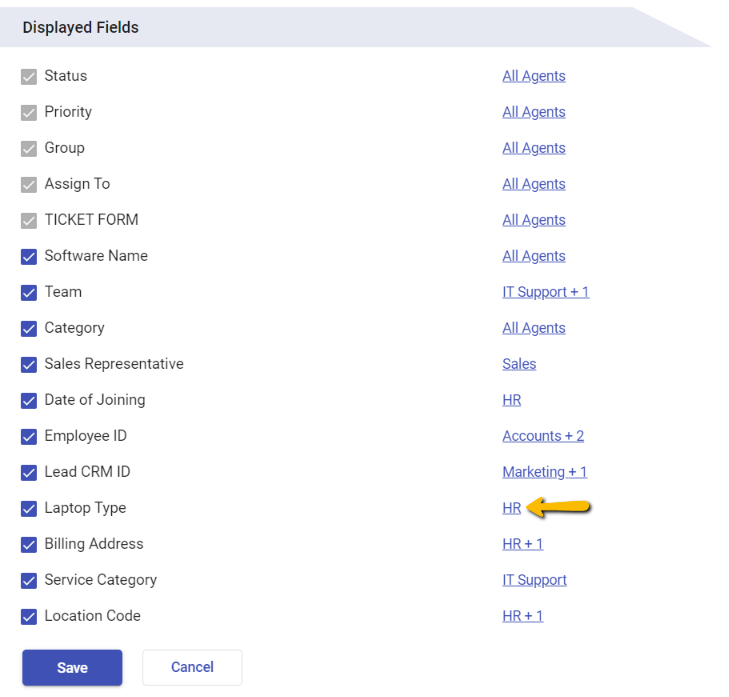Image resolution: width=729 pixels, height=697 pixels.
Task: Open All Agents link for Category
Action: tap(534, 328)
